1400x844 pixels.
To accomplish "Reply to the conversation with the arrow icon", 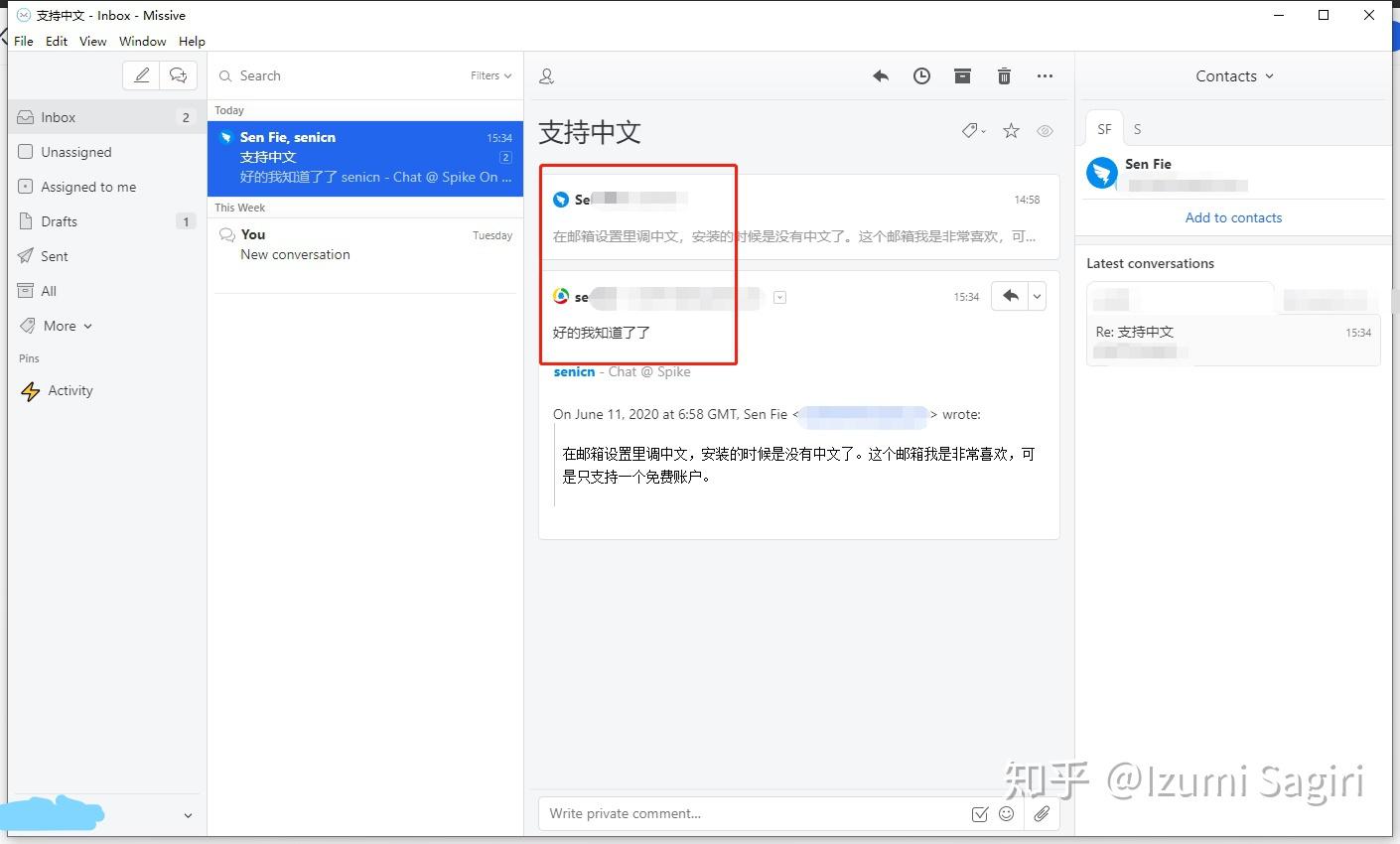I will click(x=880, y=75).
